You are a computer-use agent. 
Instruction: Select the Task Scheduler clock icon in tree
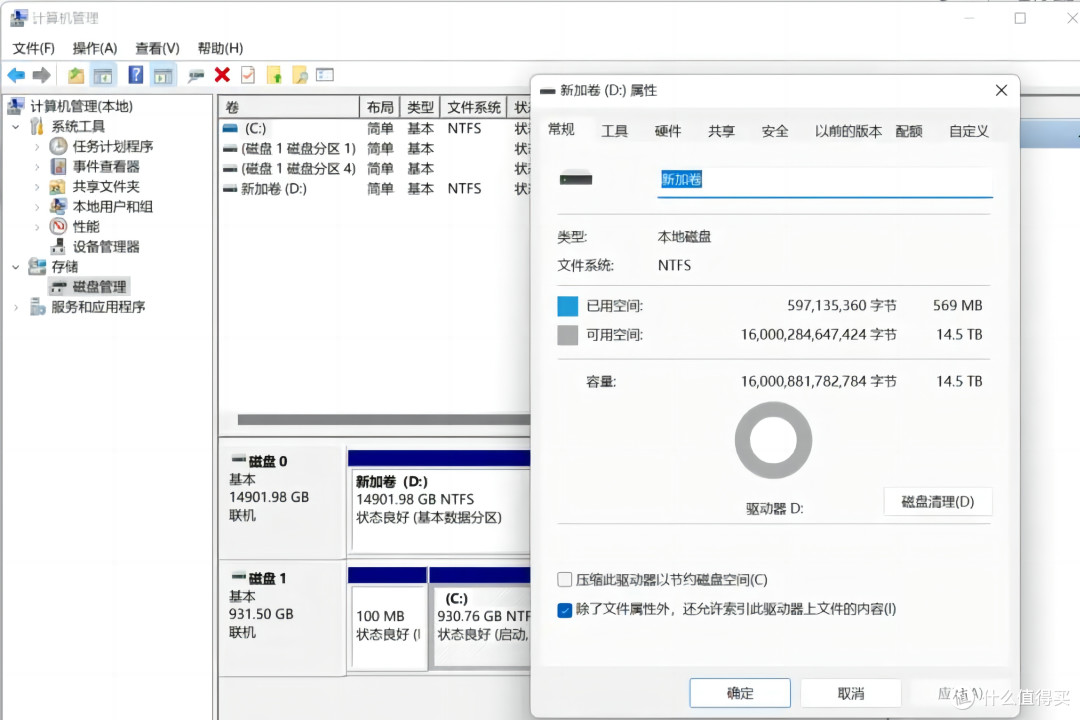tap(59, 146)
